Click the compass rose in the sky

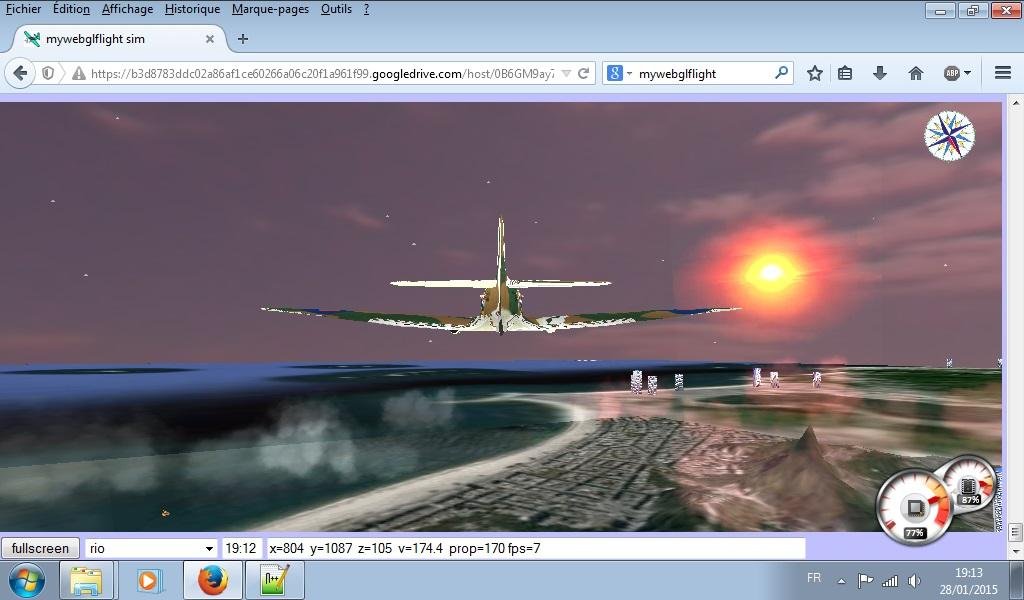pos(950,136)
